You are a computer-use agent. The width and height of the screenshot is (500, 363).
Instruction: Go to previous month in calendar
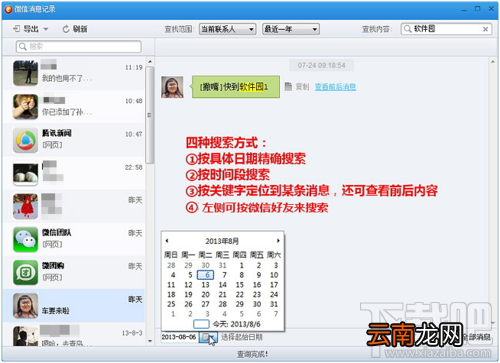click(x=167, y=241)
